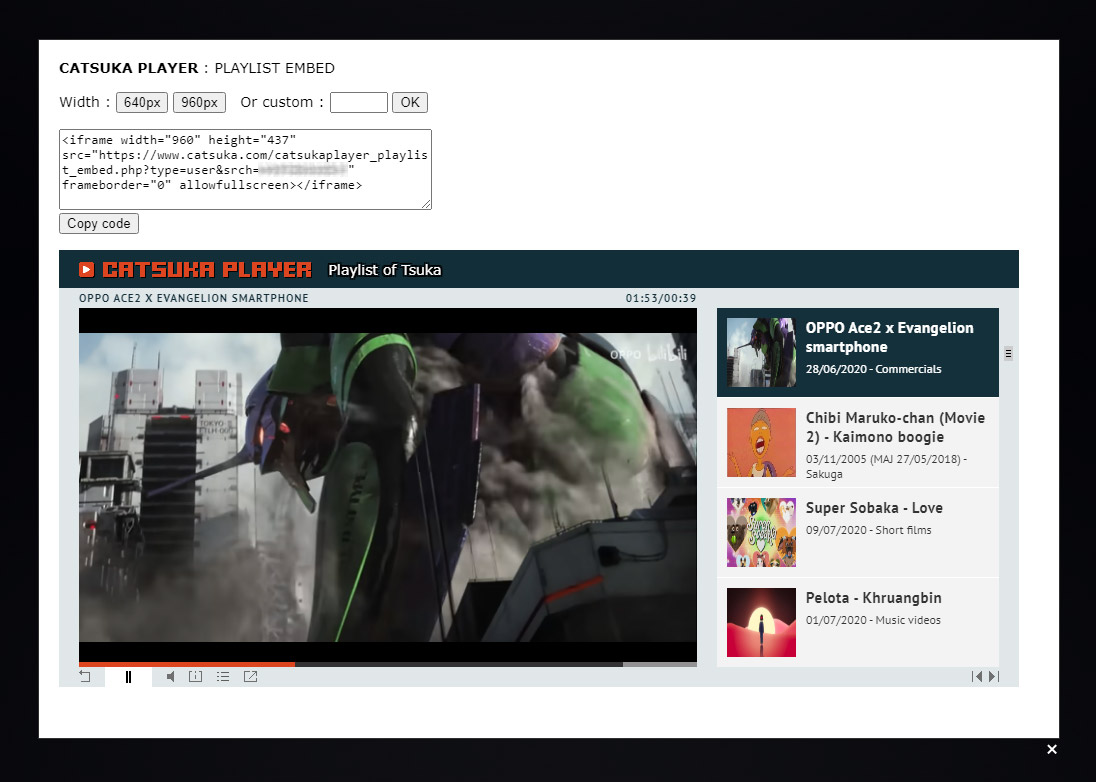
Task: Click 'OPPO ACE2 X EVANGELION SMARTPHONE' video heading
Action: coord(194,298)
